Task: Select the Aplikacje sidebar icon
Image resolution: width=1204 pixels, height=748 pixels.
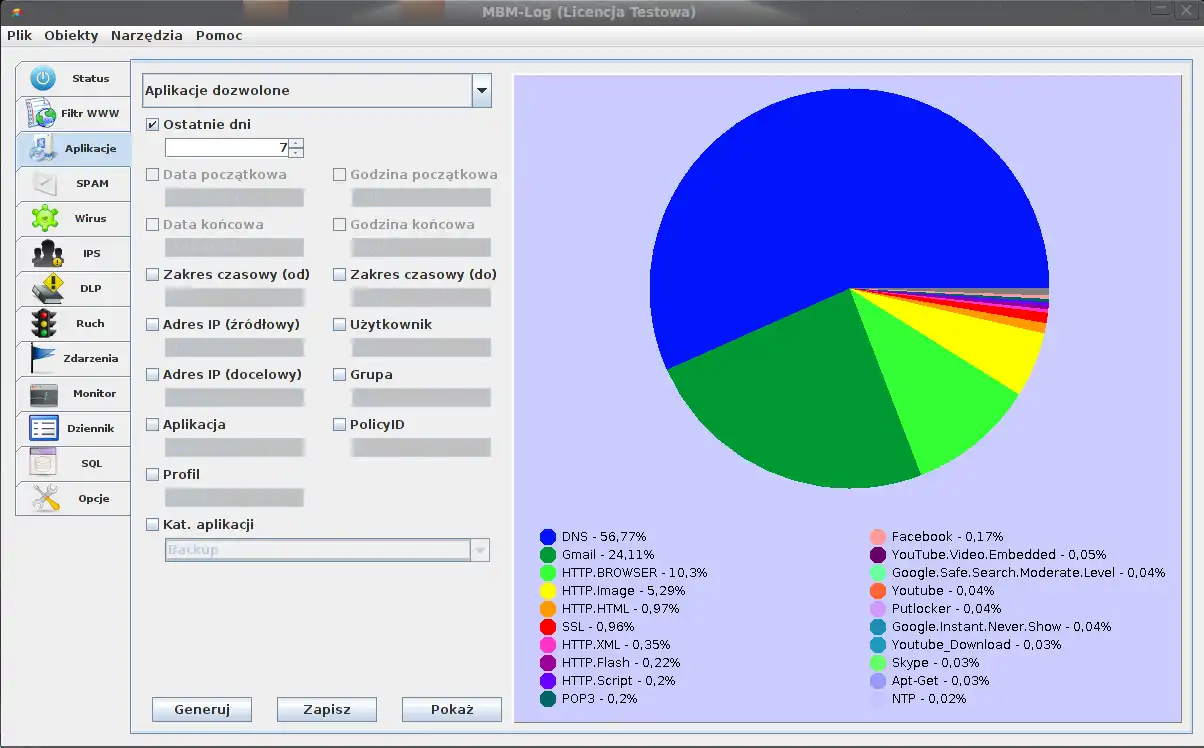Action: pyautogui.click(x=44, y=148)
